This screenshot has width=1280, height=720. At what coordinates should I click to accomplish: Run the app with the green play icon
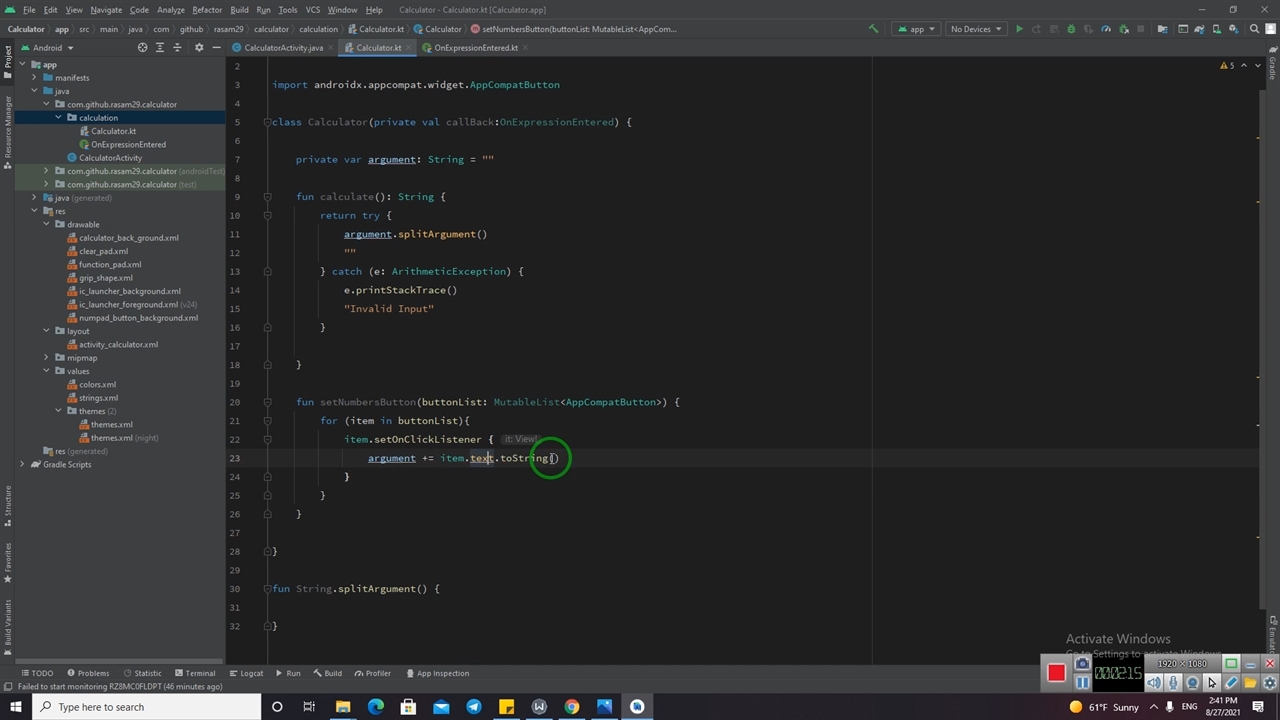coord(1019,29)
